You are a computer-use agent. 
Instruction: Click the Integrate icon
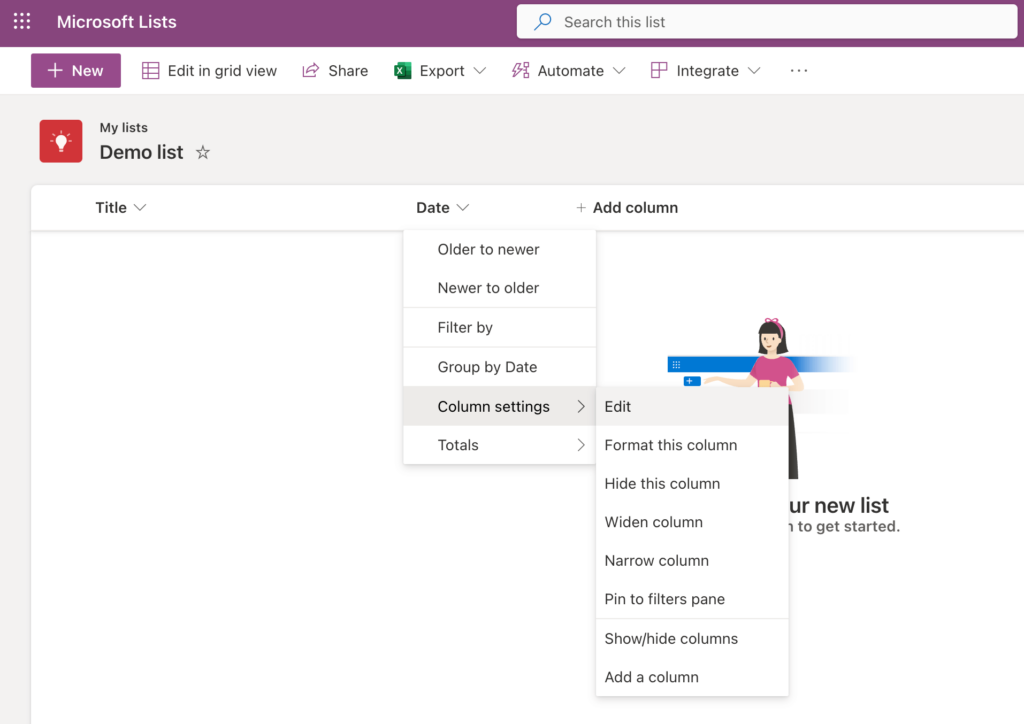click(x=659, y=71)
